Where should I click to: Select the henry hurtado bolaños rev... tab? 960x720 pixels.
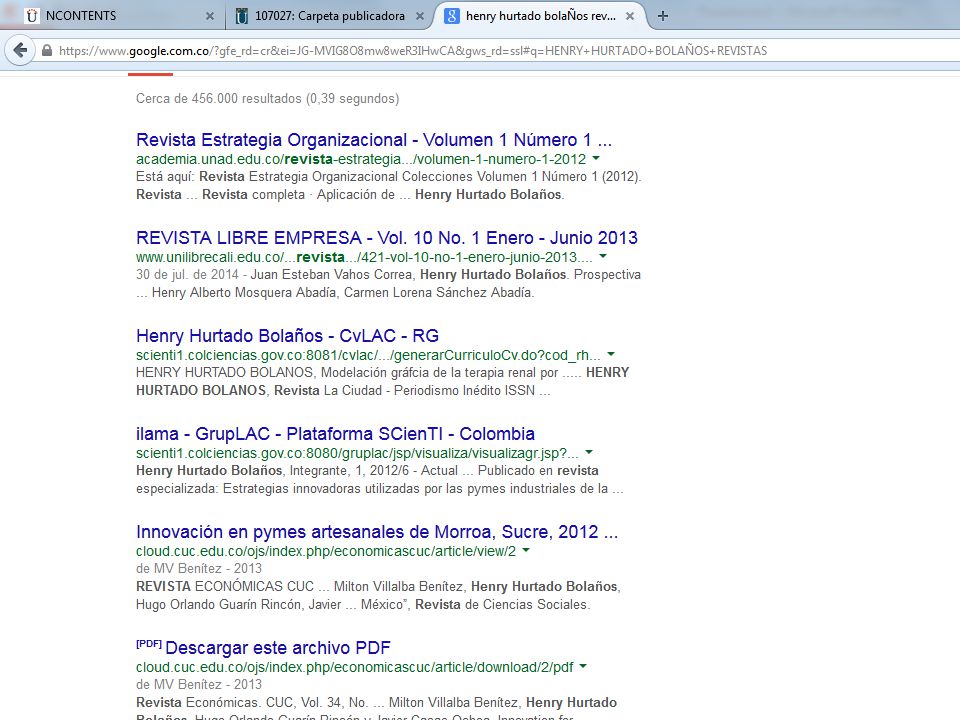point(540,16)
